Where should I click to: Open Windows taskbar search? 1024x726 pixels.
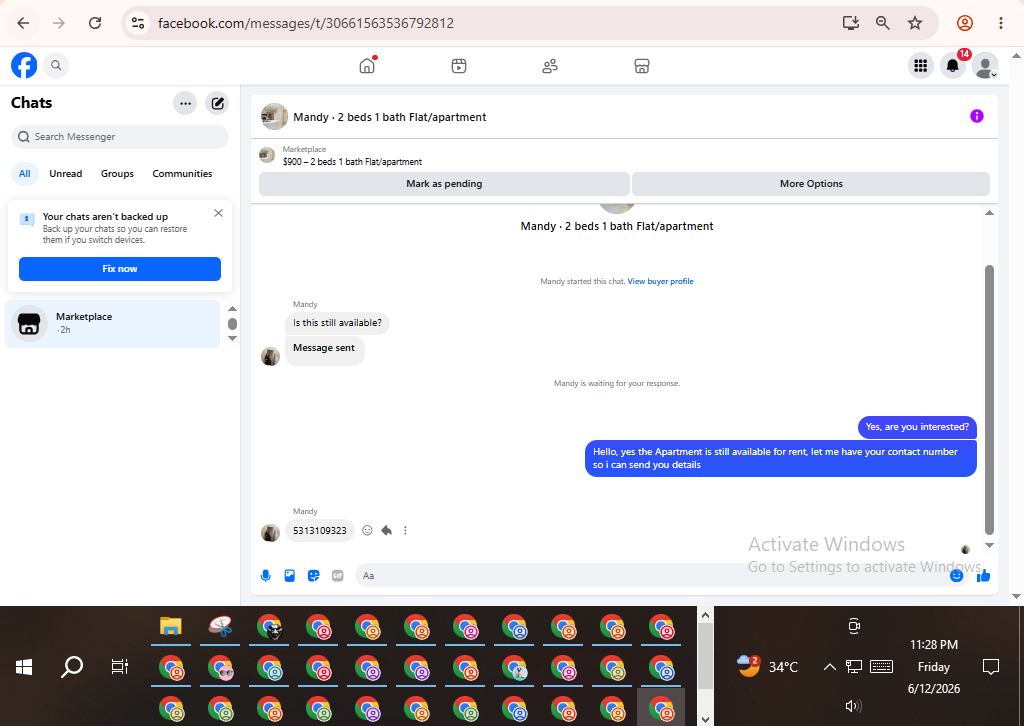(x=72, y=667)
